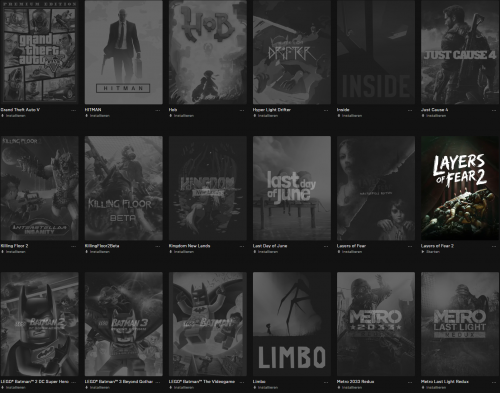The image size is (500, 393).
Task: Open the more options menu for Inside
Action: point(410,110)
